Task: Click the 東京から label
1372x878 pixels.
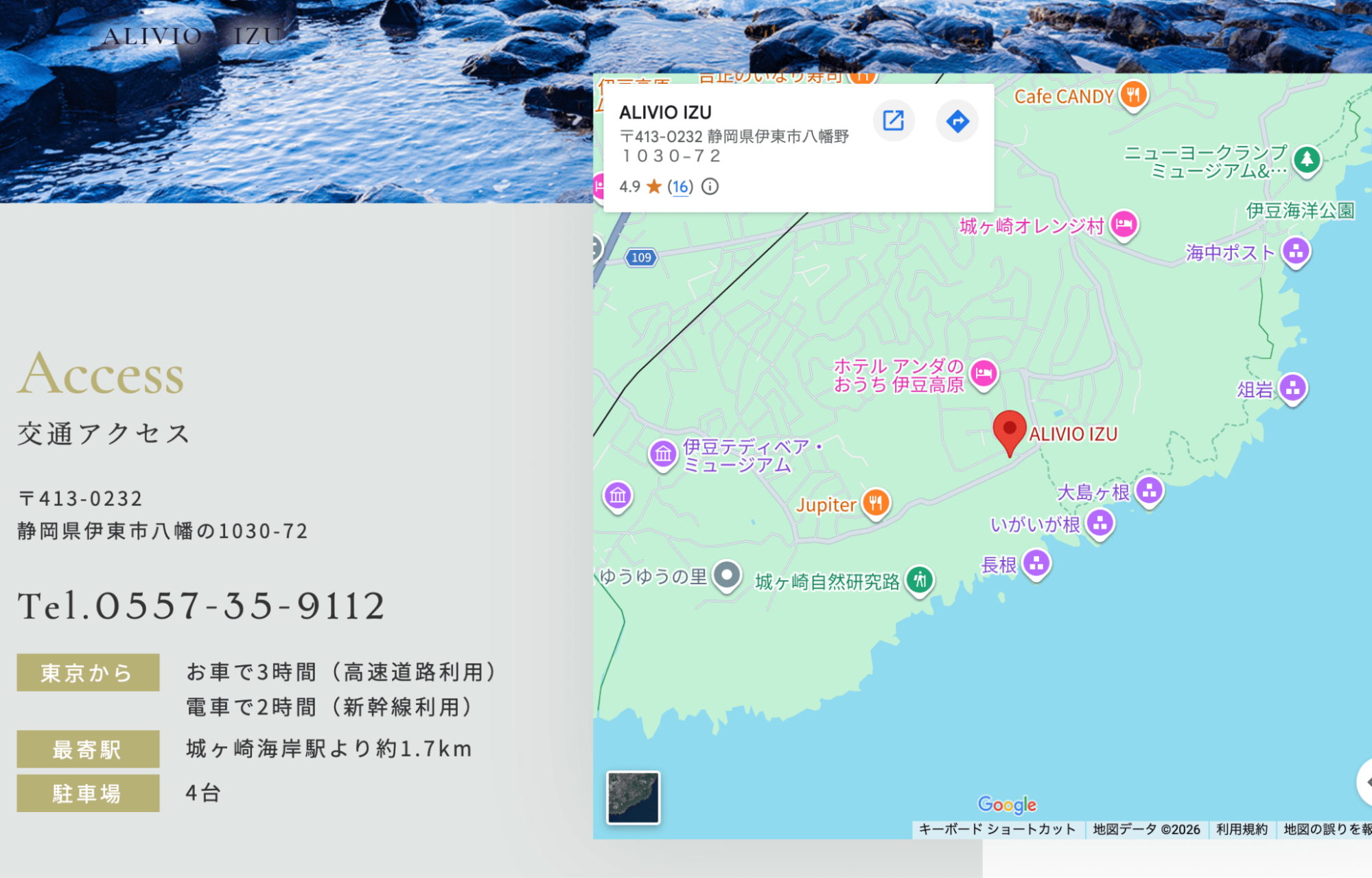Action: click(x=88, y=673)
